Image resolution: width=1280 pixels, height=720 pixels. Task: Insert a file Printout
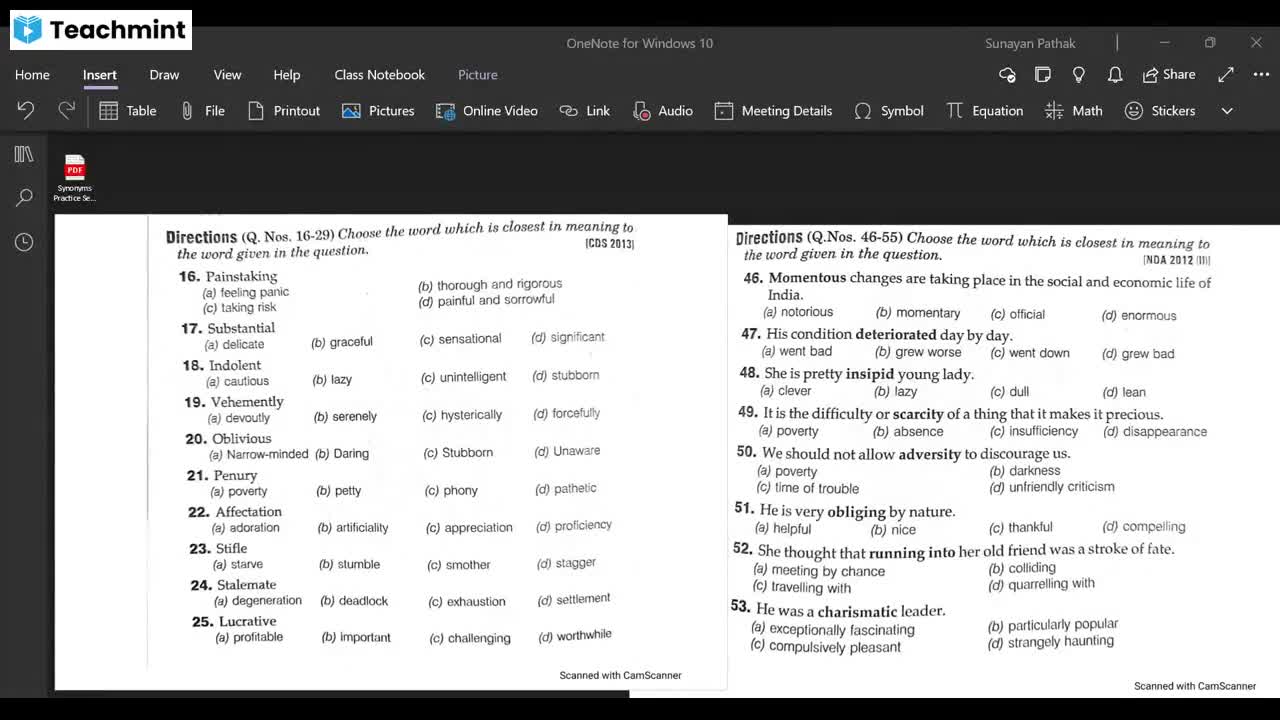point(284,111)
